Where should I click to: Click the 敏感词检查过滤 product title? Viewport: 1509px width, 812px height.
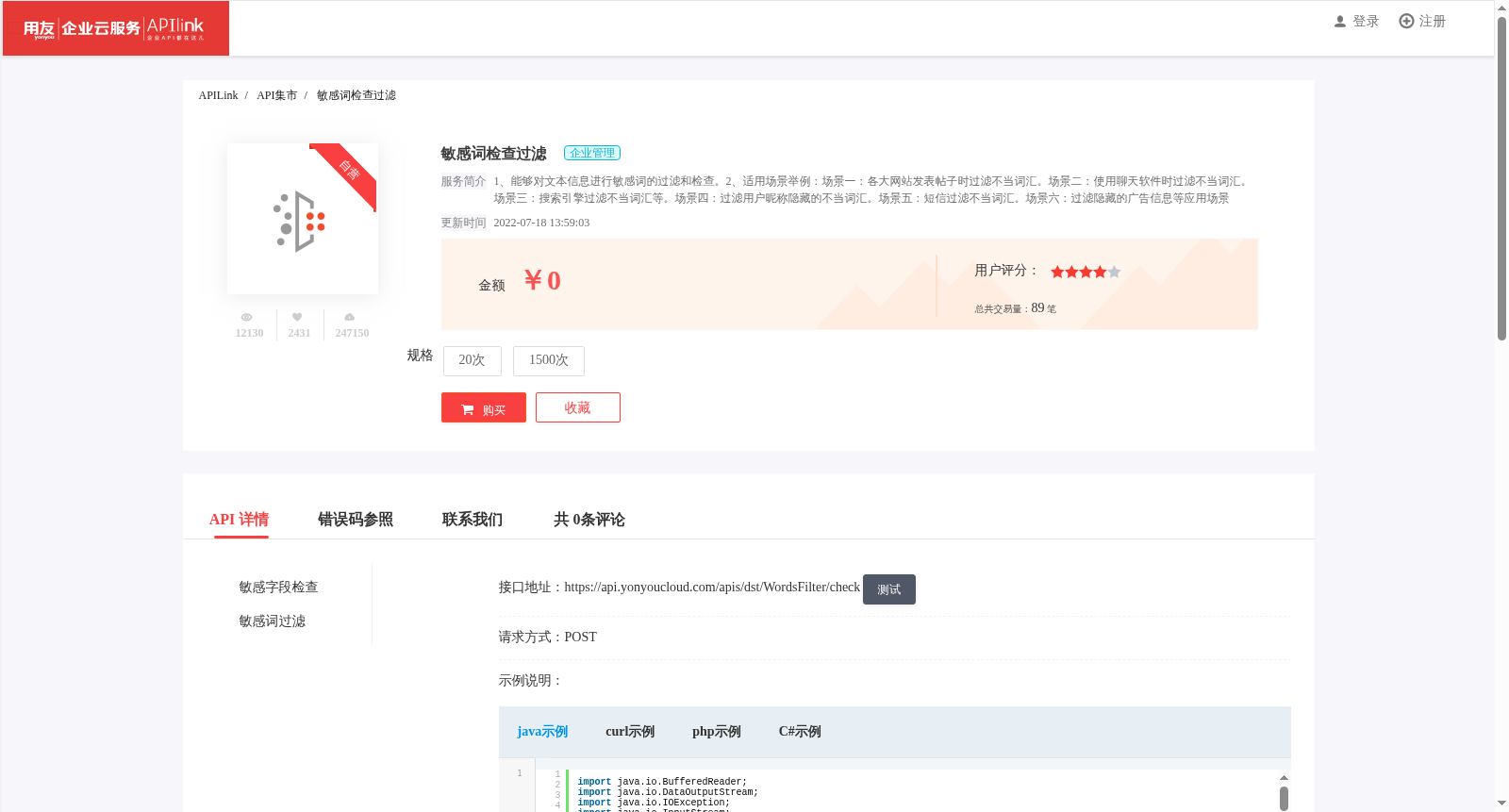tap(493, 154)
